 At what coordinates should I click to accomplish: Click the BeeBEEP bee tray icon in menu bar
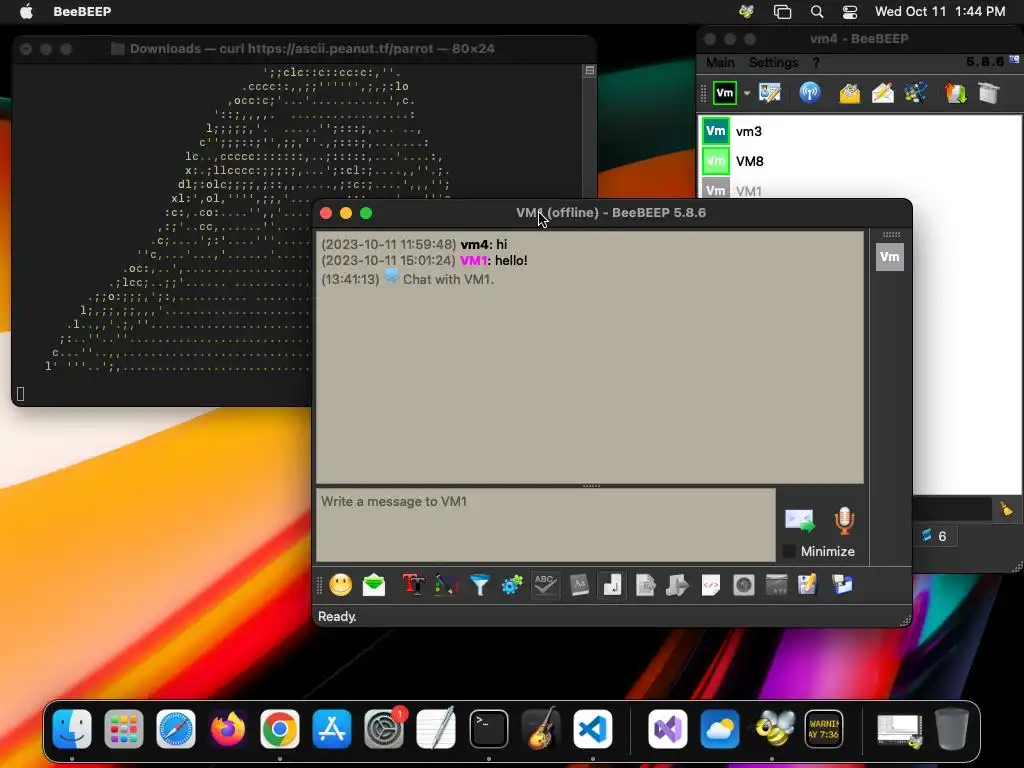(x=746, y=11)
